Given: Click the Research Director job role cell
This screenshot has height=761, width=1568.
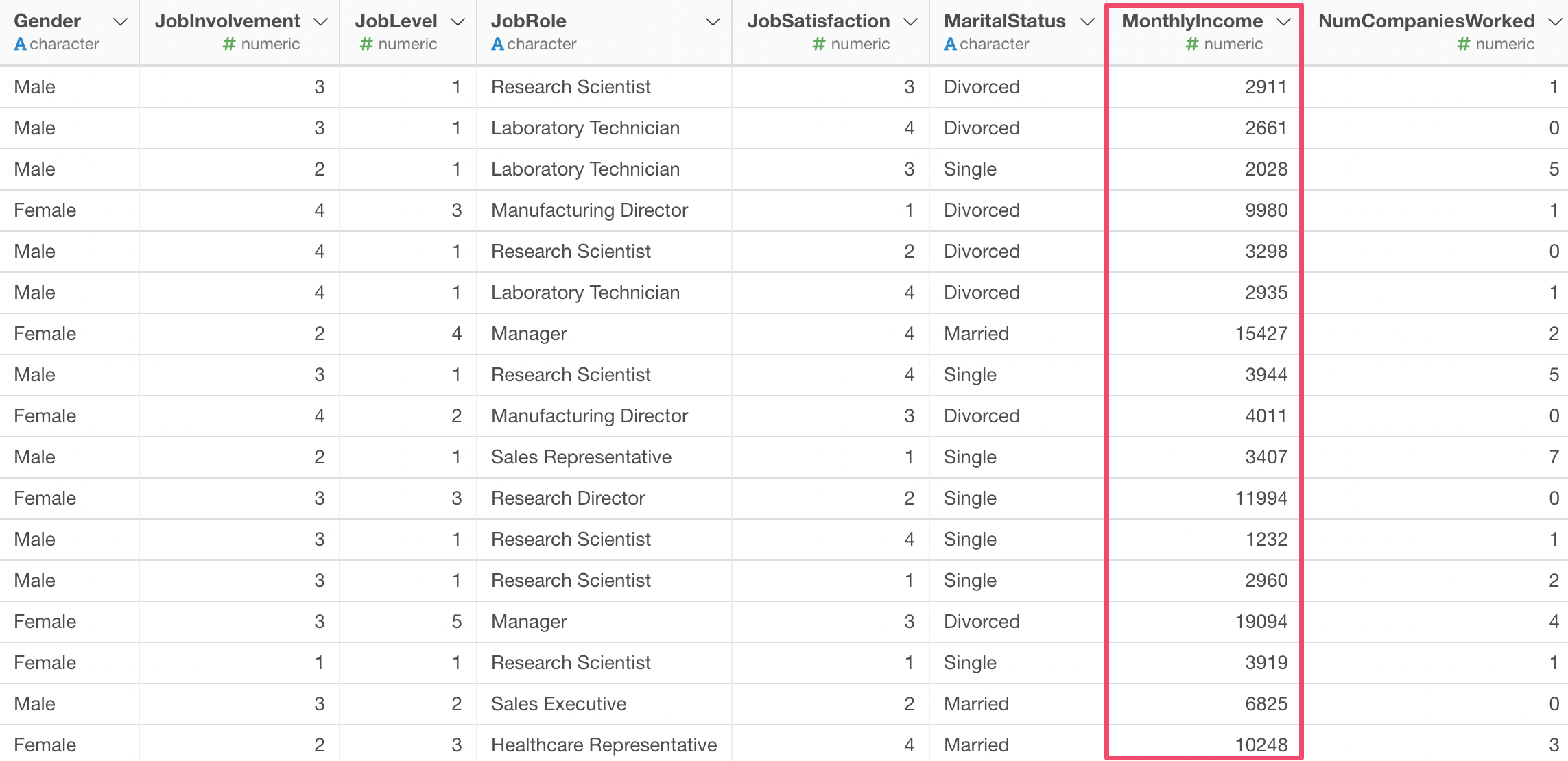Looking at the screenshot, I should (568, 498).
